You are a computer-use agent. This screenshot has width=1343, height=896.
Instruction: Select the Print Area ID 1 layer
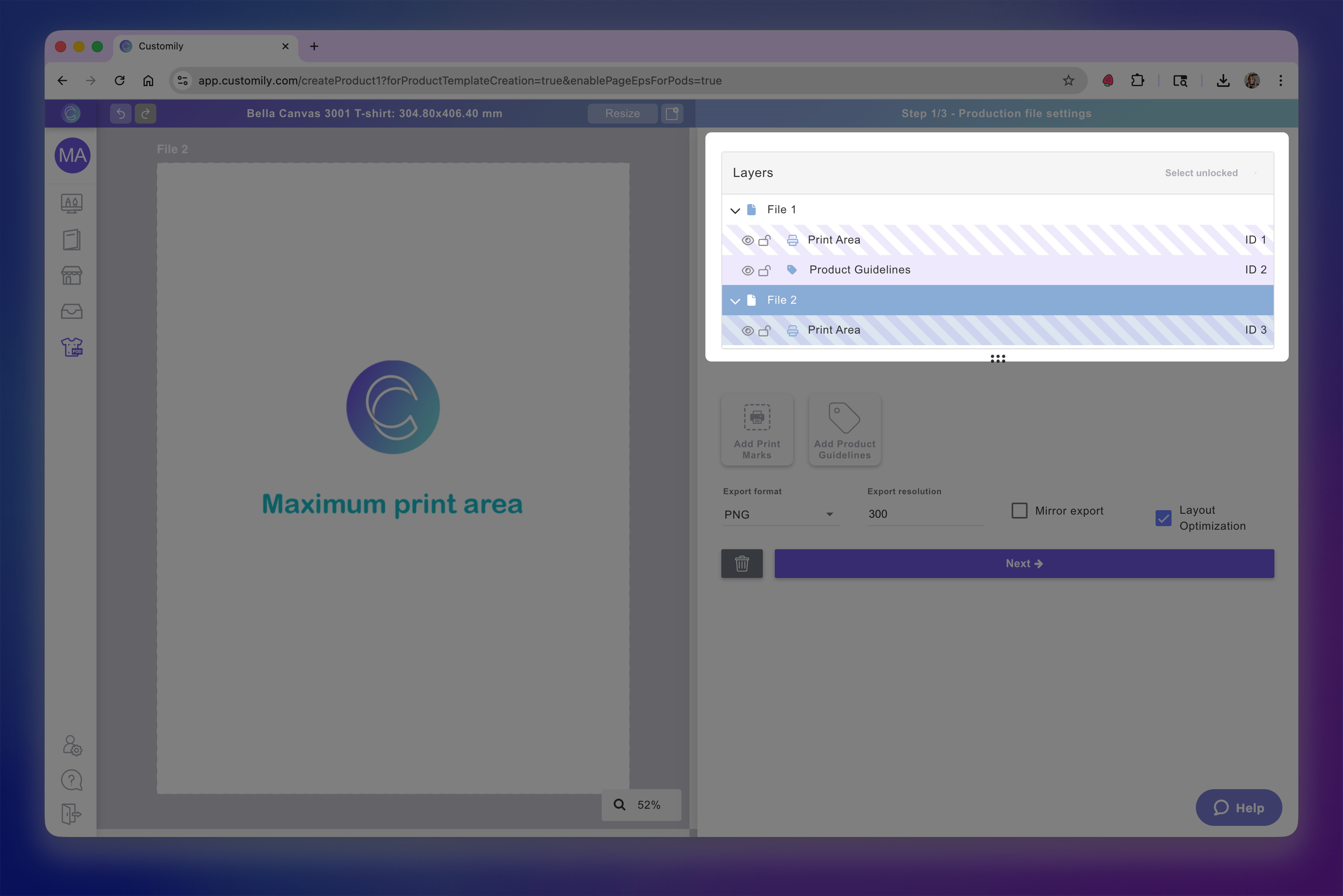[x=833, y=240]
